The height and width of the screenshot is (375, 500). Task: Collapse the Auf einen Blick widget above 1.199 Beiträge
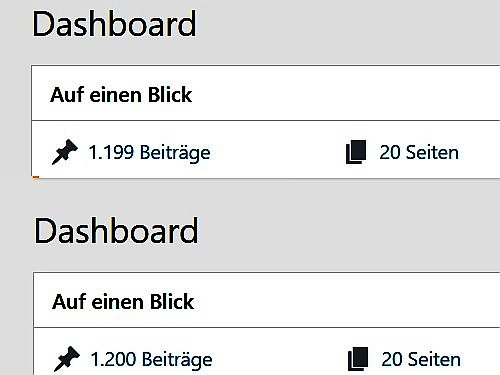pos(121,95)
